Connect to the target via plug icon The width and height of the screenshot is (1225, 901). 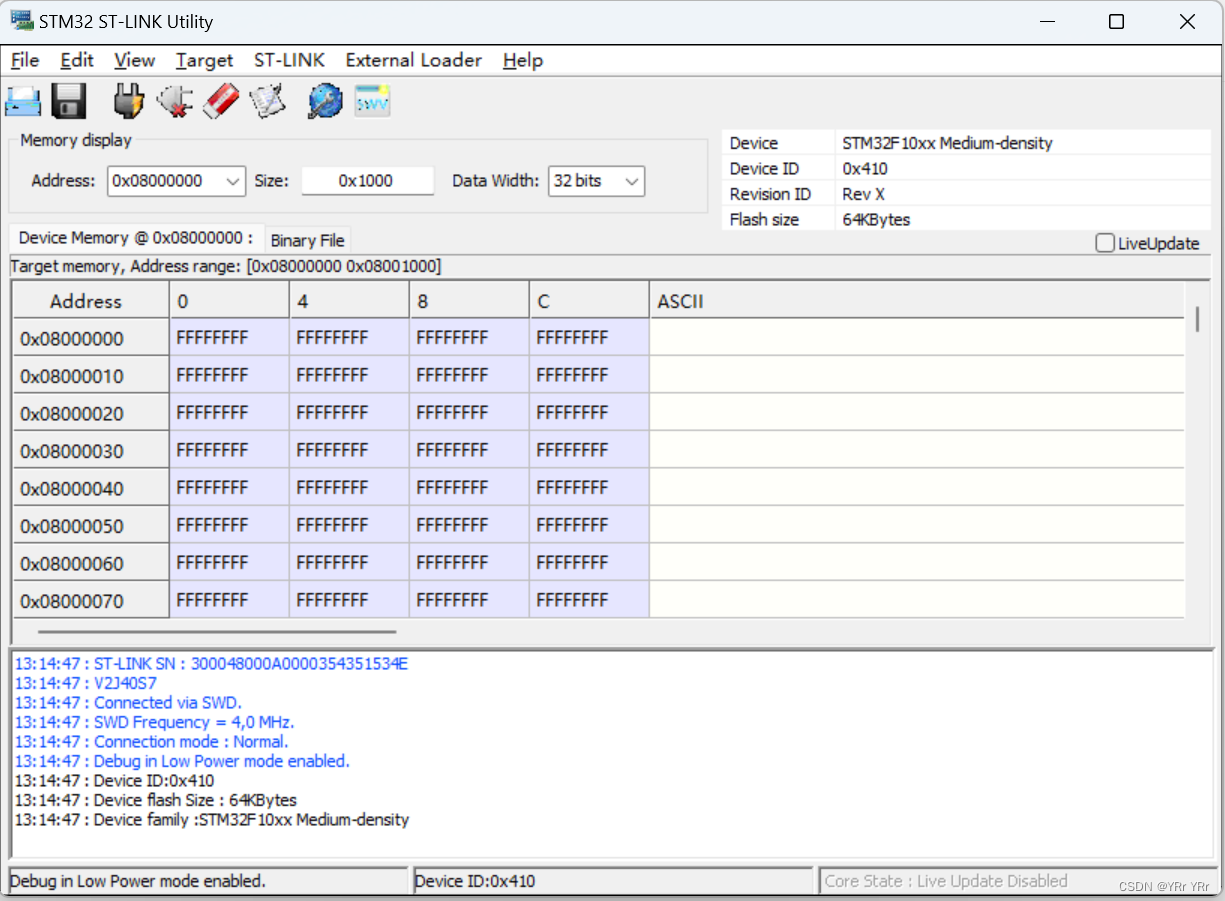129,101
